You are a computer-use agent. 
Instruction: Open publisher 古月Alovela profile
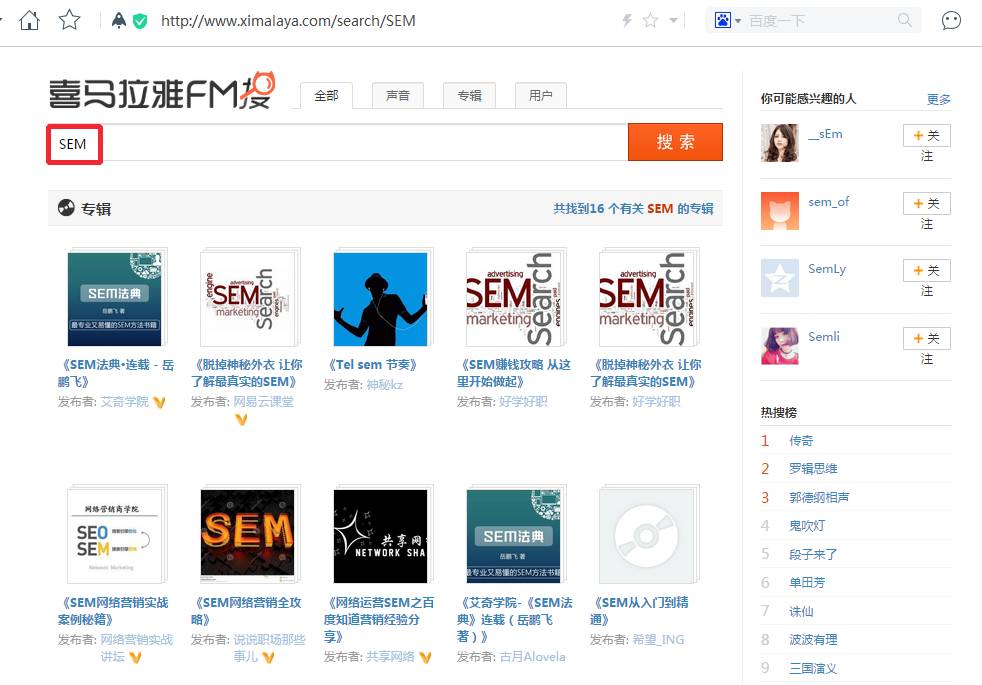pos(532,657)
